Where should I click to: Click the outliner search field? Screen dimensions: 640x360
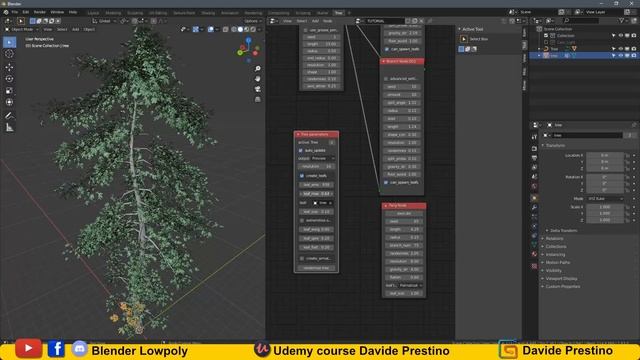coord(581,20)
